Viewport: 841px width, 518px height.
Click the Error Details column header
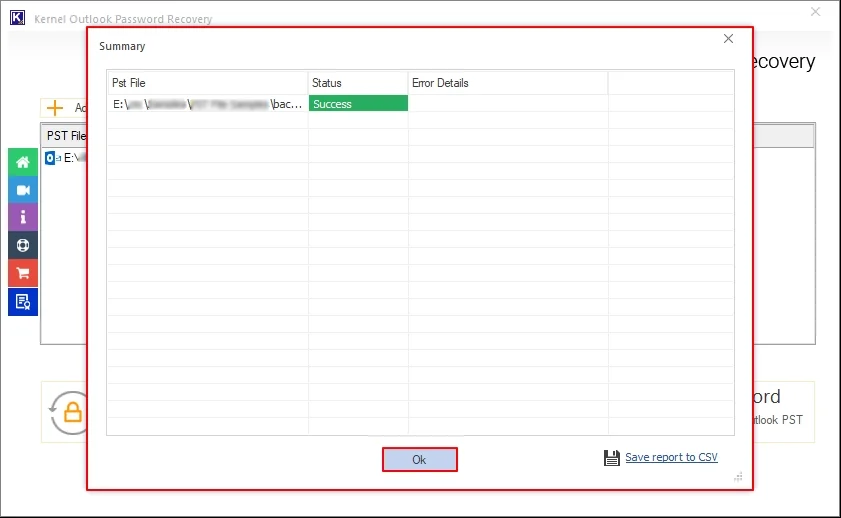(508, 83)
